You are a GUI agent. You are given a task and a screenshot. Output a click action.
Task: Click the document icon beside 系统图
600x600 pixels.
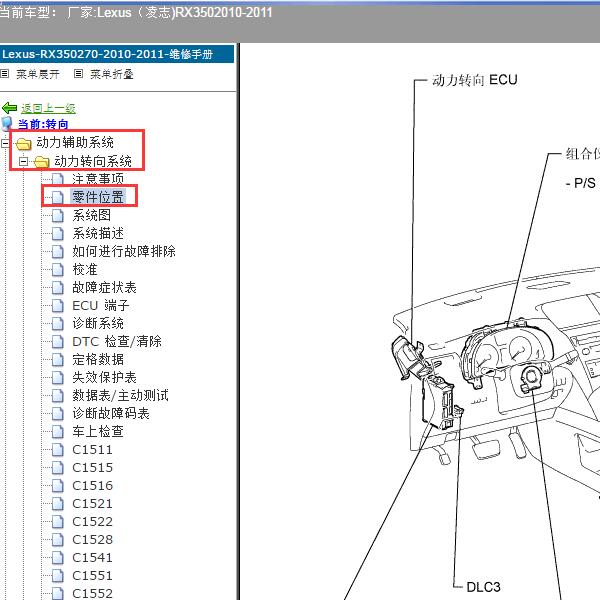point(57,215)
